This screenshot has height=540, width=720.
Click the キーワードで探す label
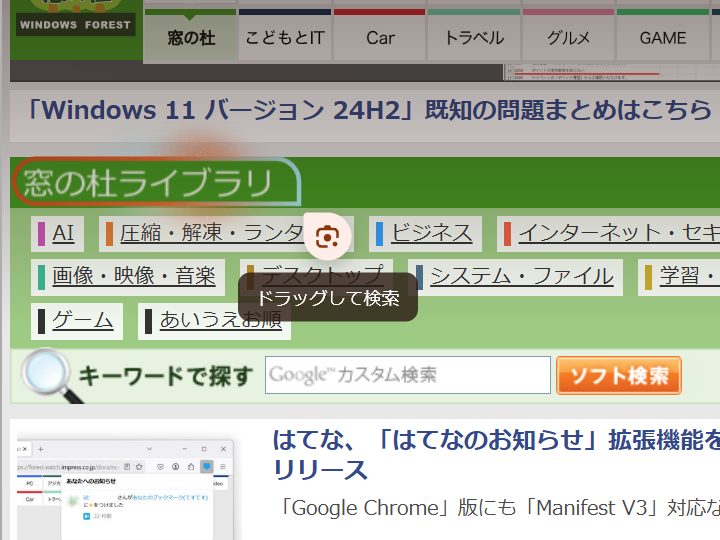tap(166, 376)
